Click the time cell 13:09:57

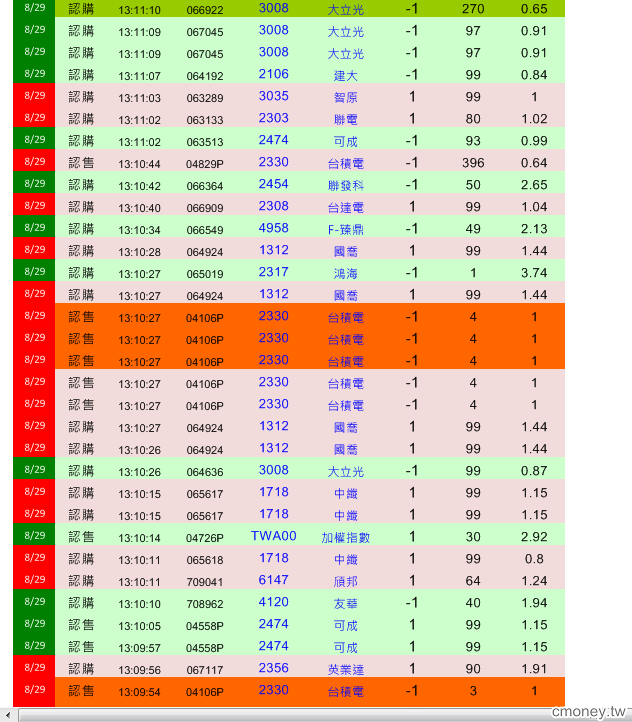pos(139,647)
